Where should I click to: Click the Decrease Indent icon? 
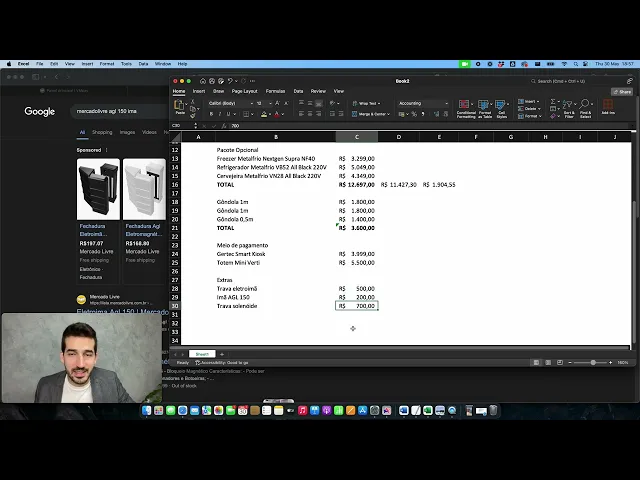[x=332, y=114]
